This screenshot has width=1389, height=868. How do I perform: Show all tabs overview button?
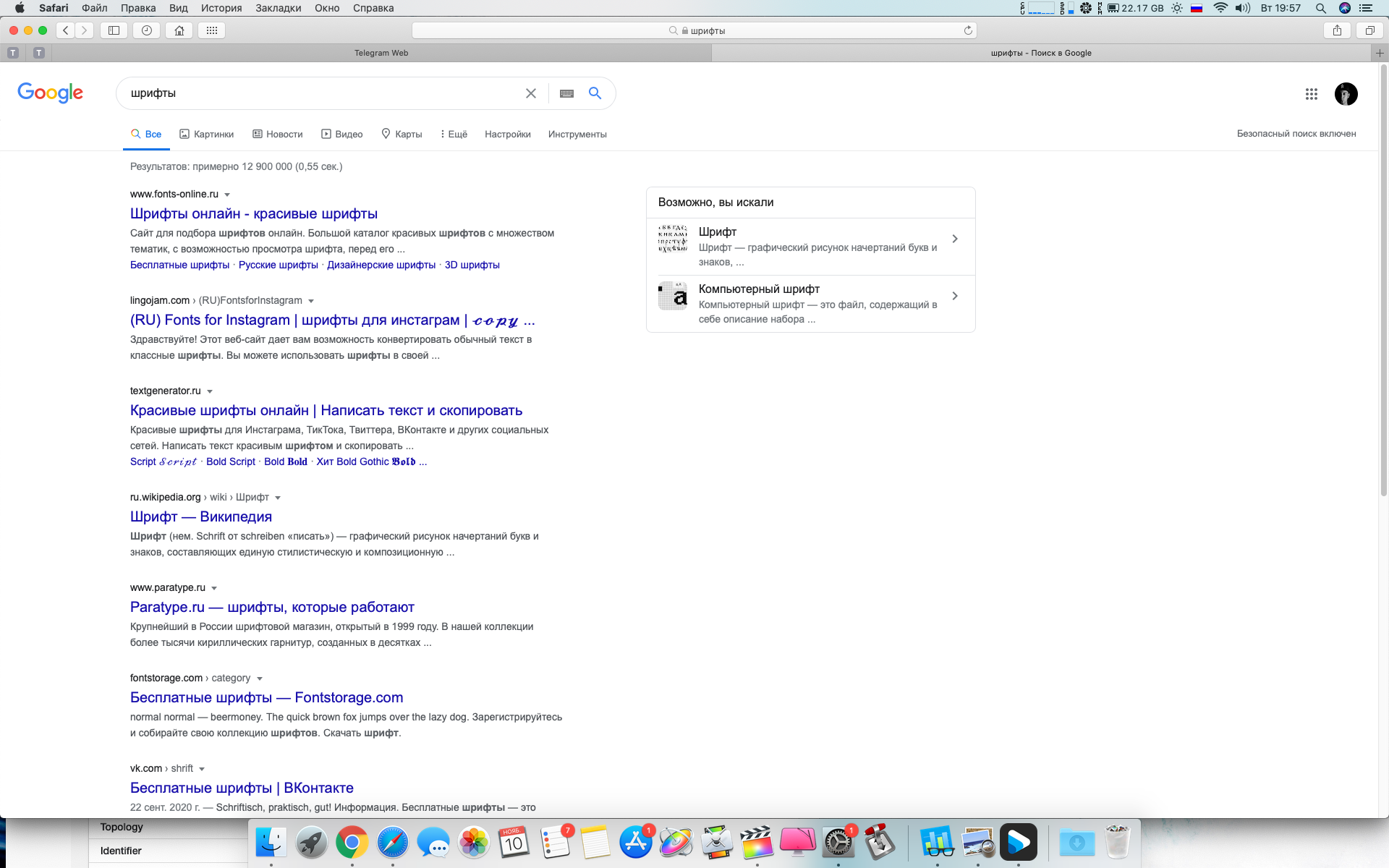coord(1369,30)
